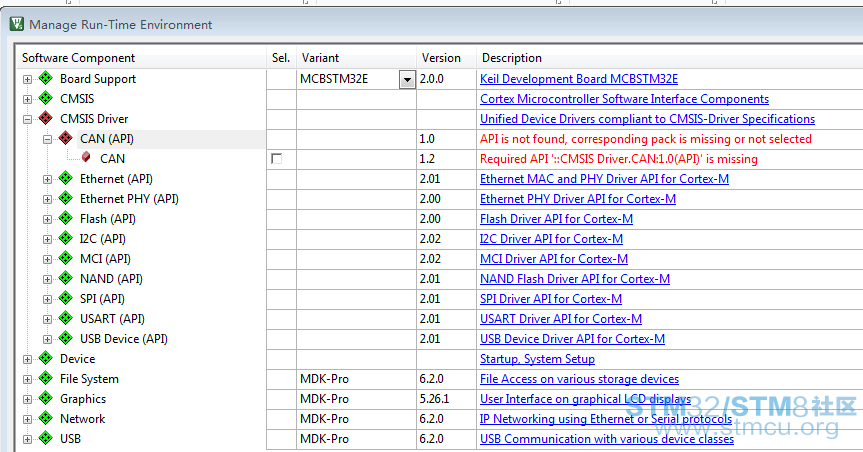This screenshot has width=863, height=452.
Task: Open I2C Driver API for Cortex-M link
Action: 551,238
